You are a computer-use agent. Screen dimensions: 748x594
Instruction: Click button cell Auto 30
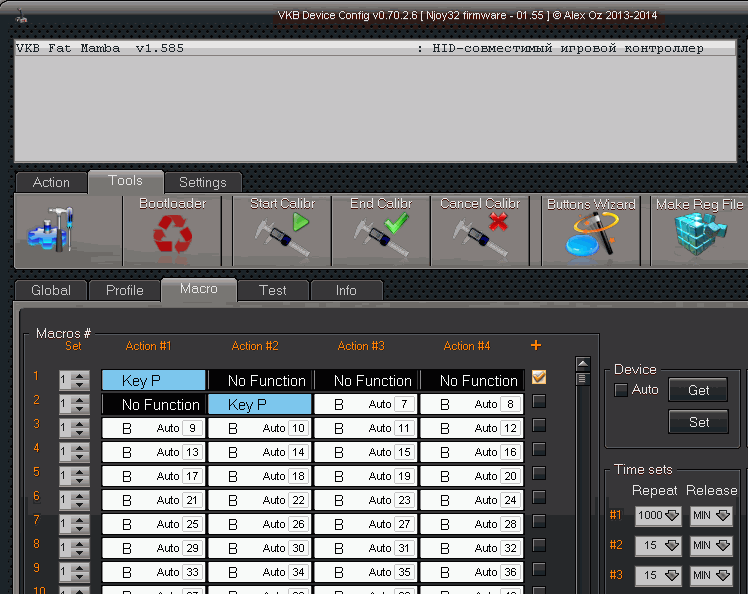coord(260,548)
